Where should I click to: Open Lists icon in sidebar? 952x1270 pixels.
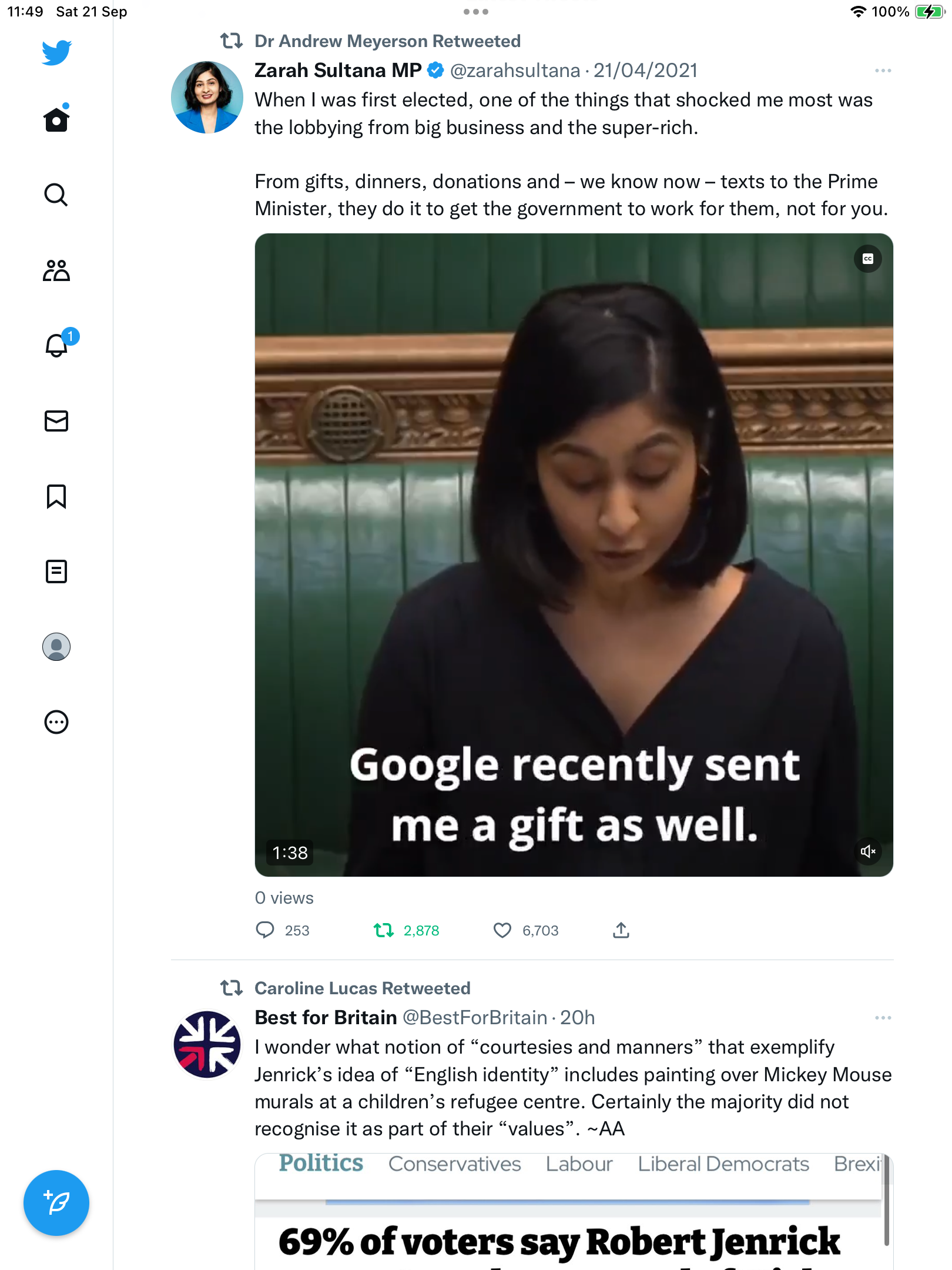[56, 571]
